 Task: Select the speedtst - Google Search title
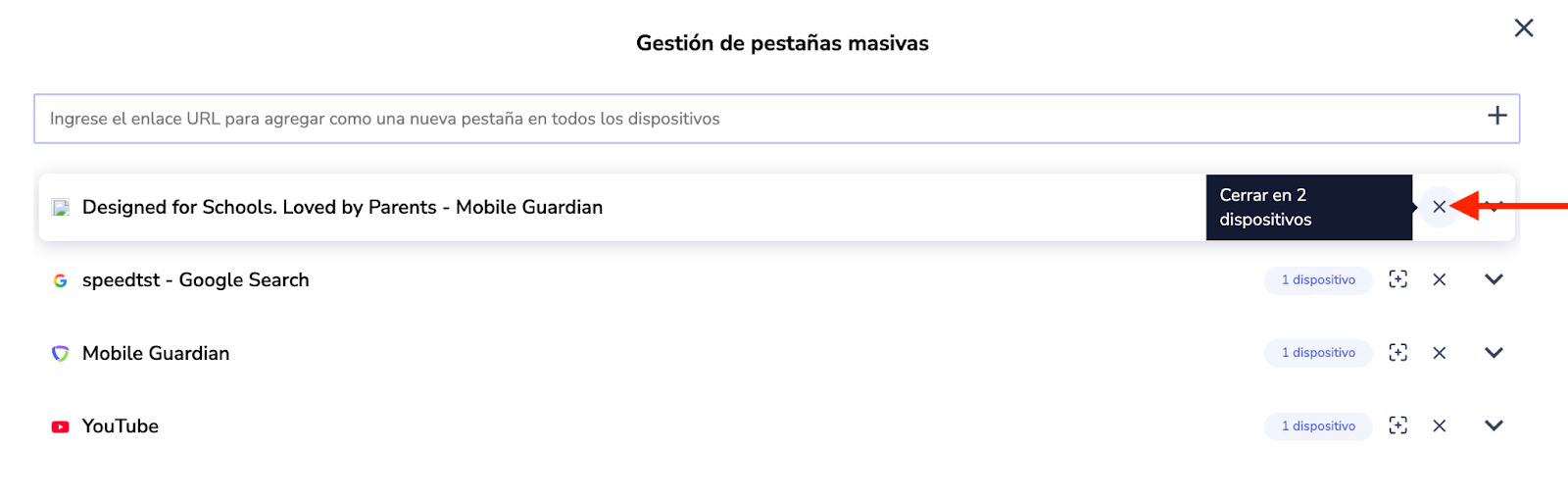pyautogui.click(x=195, y=279)
